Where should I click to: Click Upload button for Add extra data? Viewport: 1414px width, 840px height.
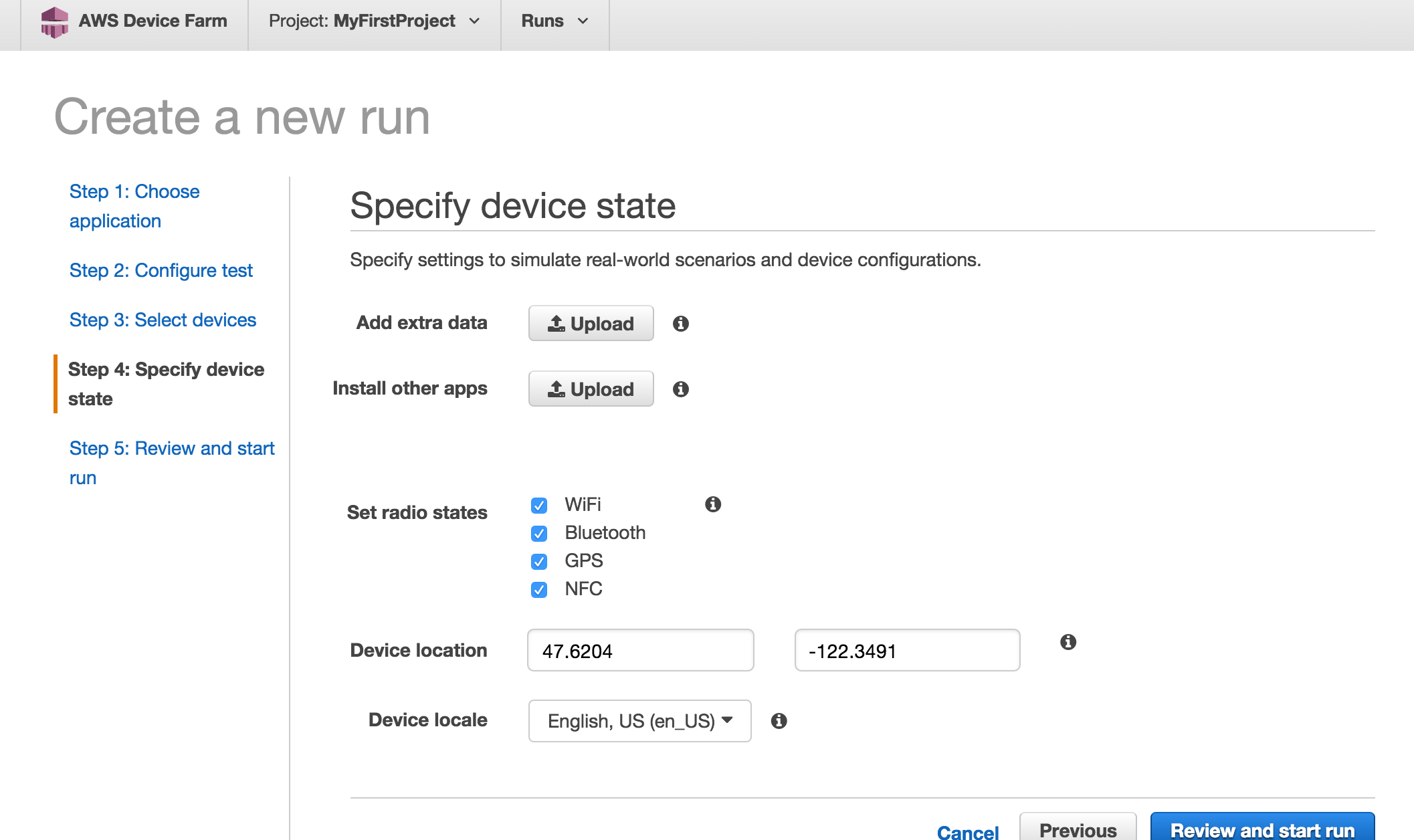pos(591,324)
